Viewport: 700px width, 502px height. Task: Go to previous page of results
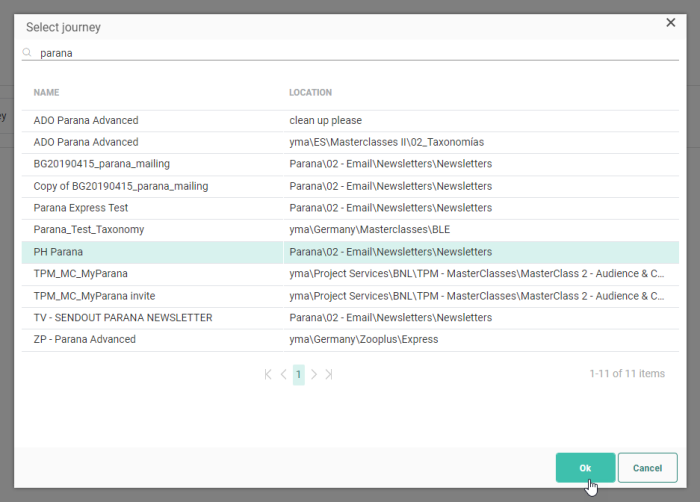click(284, 374)
